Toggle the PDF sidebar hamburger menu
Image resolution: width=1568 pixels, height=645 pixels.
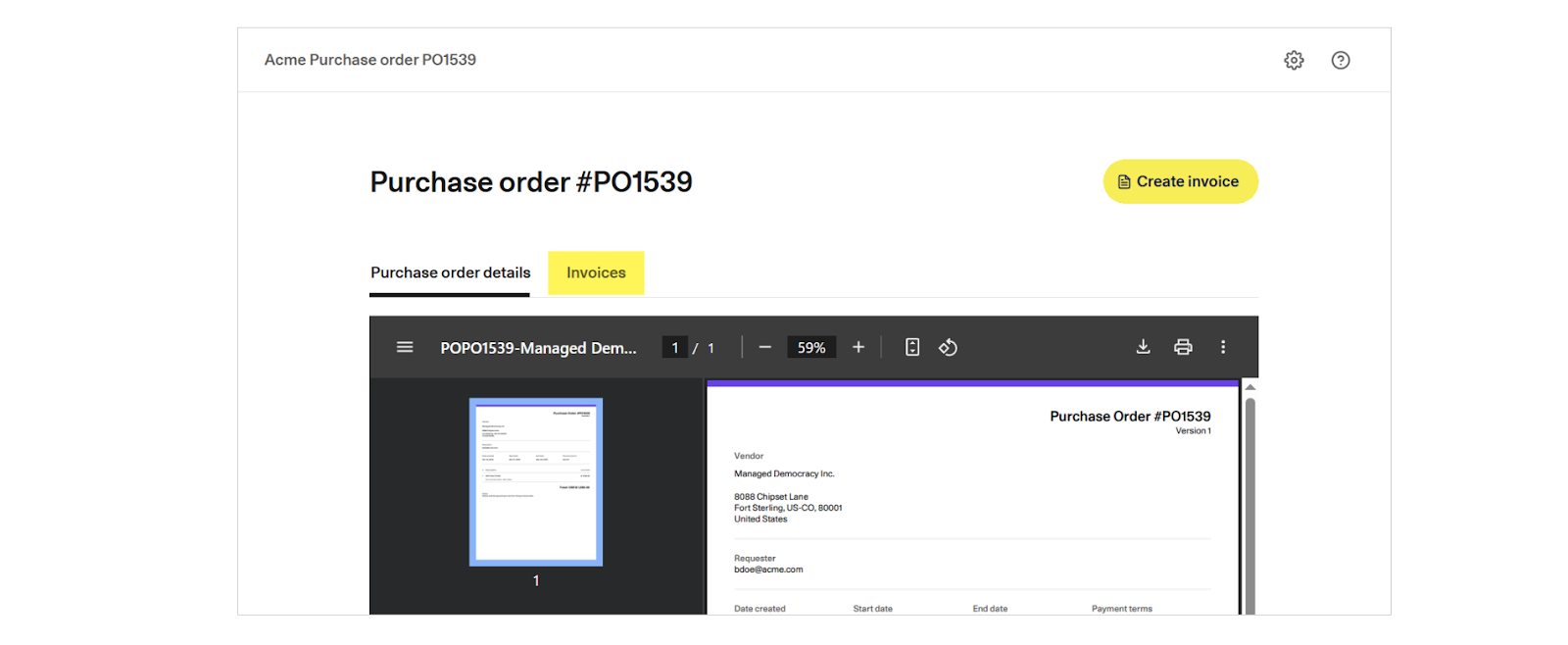tap(405, 347)
